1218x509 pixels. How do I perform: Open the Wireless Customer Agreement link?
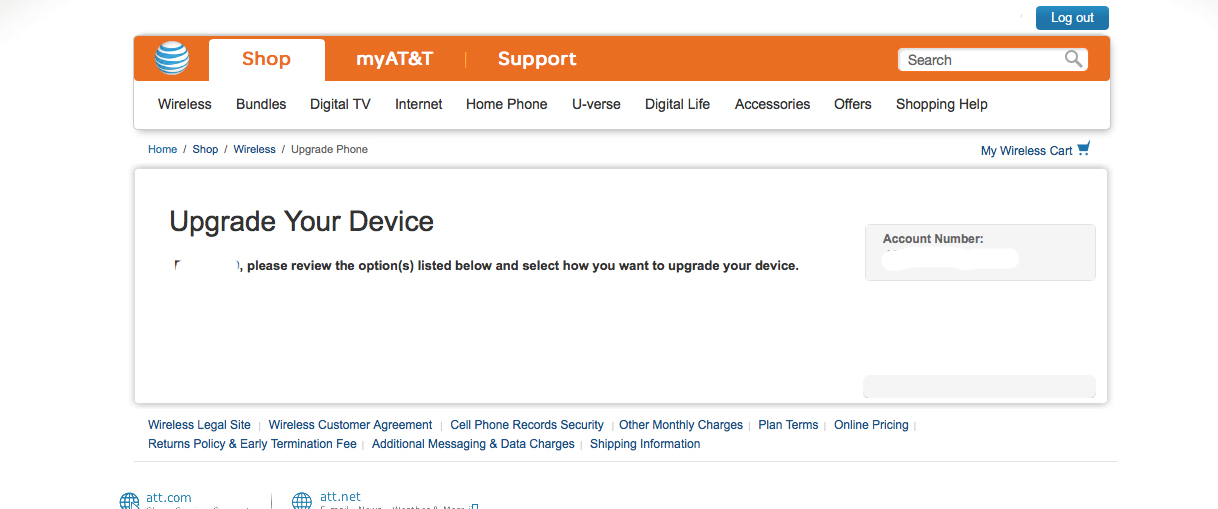[x=350, y=425]
